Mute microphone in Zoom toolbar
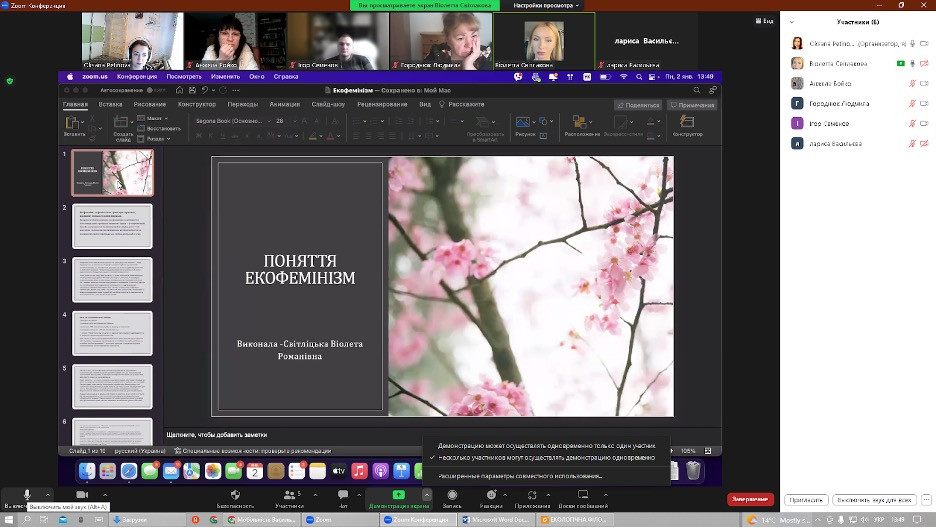The image size is (936, 528). (27, 495)
